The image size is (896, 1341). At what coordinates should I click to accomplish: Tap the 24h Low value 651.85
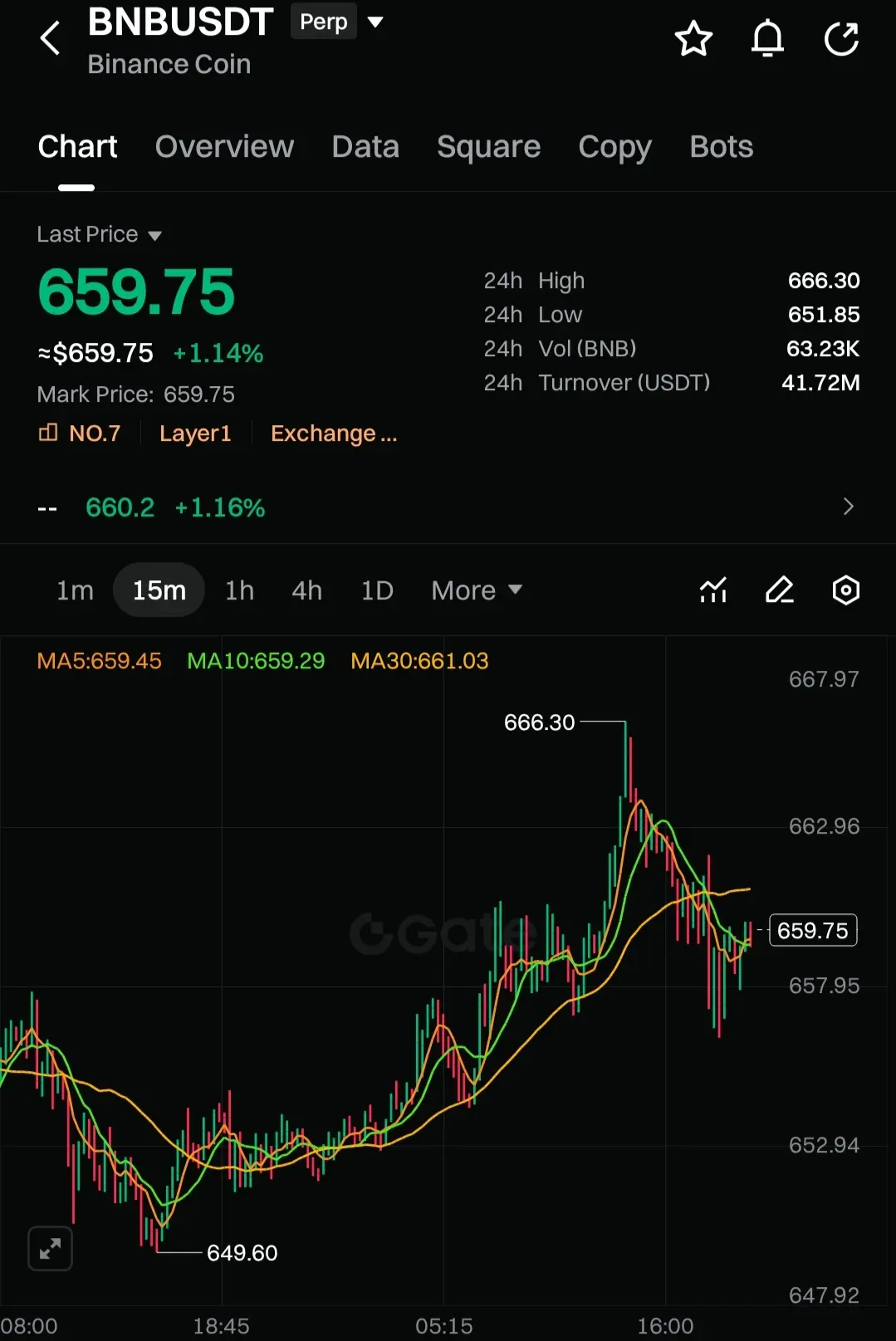(824, 315)
